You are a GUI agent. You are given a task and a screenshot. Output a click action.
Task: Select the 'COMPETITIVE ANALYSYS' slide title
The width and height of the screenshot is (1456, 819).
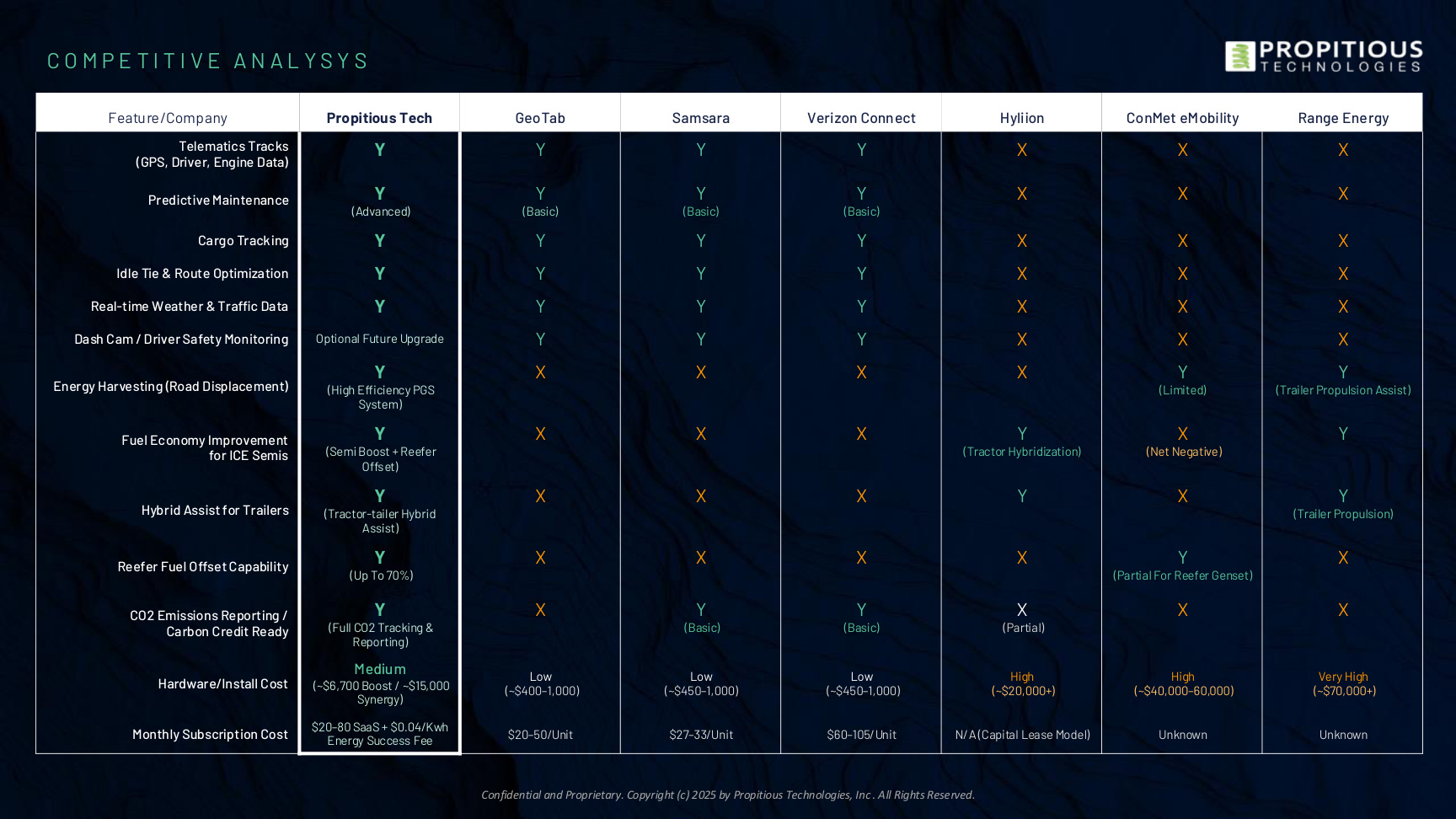pos(208,61)
